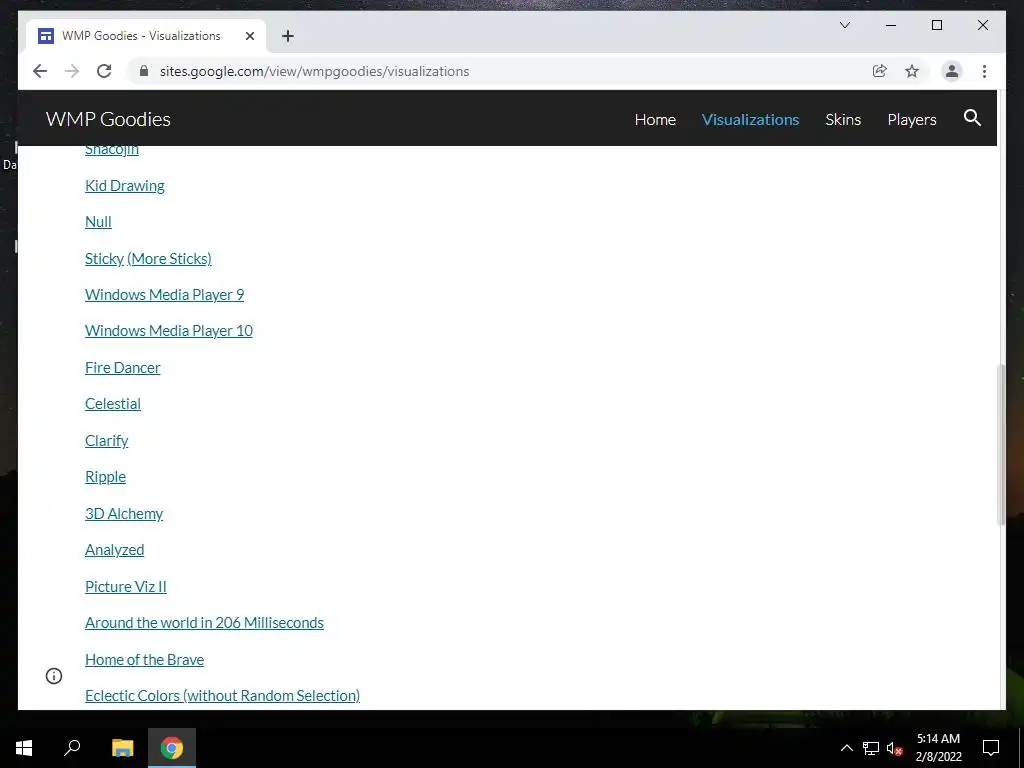Open new tab with plus button
This screenshot has width=1024, height=768.
287,36
